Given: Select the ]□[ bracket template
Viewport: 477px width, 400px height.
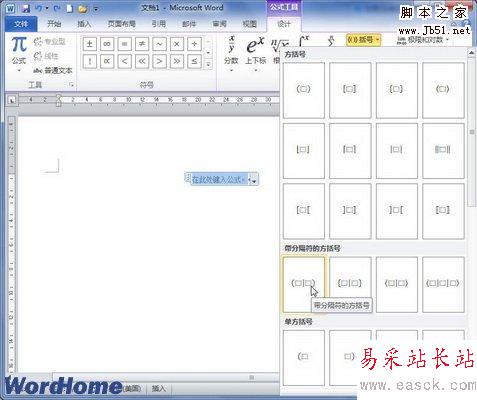Looking at the screenshot, I should point(396,211).
